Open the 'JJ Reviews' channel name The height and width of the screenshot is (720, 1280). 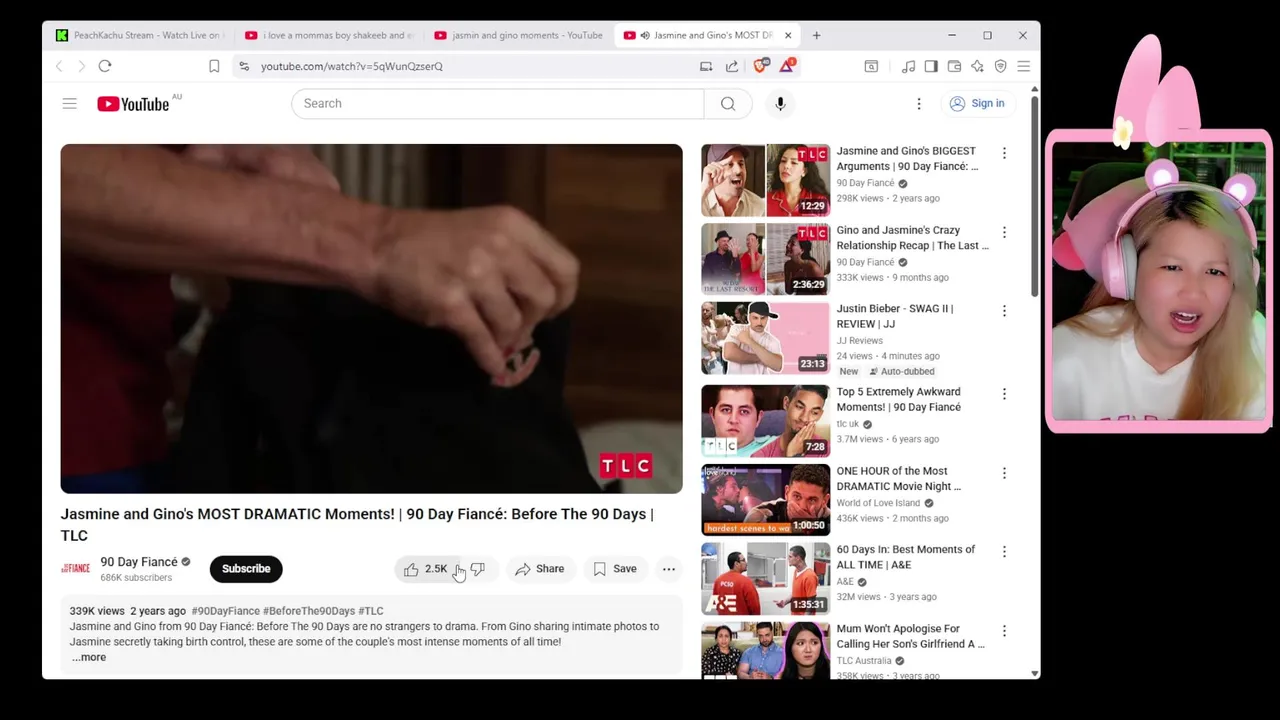pos(860,341)
